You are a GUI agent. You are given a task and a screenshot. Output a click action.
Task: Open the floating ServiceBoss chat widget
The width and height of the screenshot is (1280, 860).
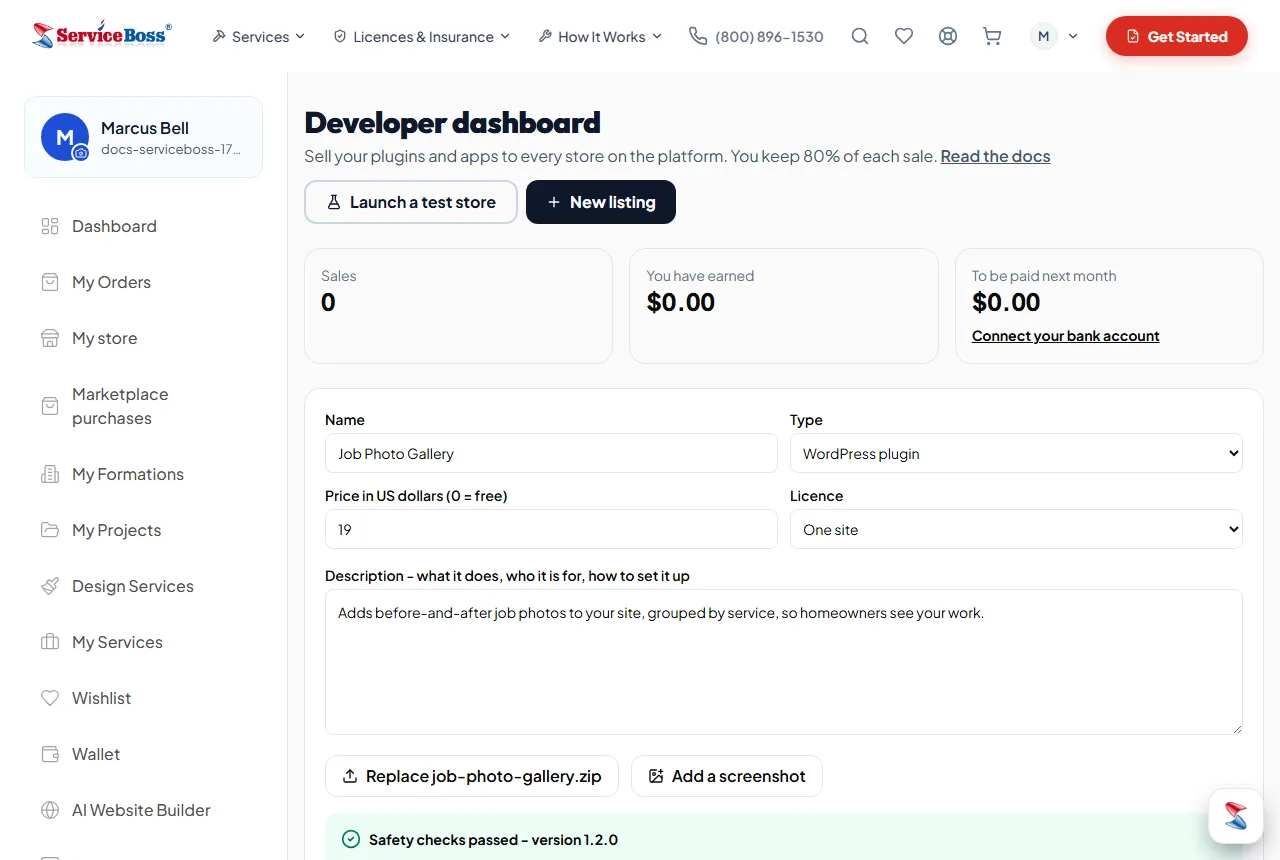click(x=1236, y=816)
